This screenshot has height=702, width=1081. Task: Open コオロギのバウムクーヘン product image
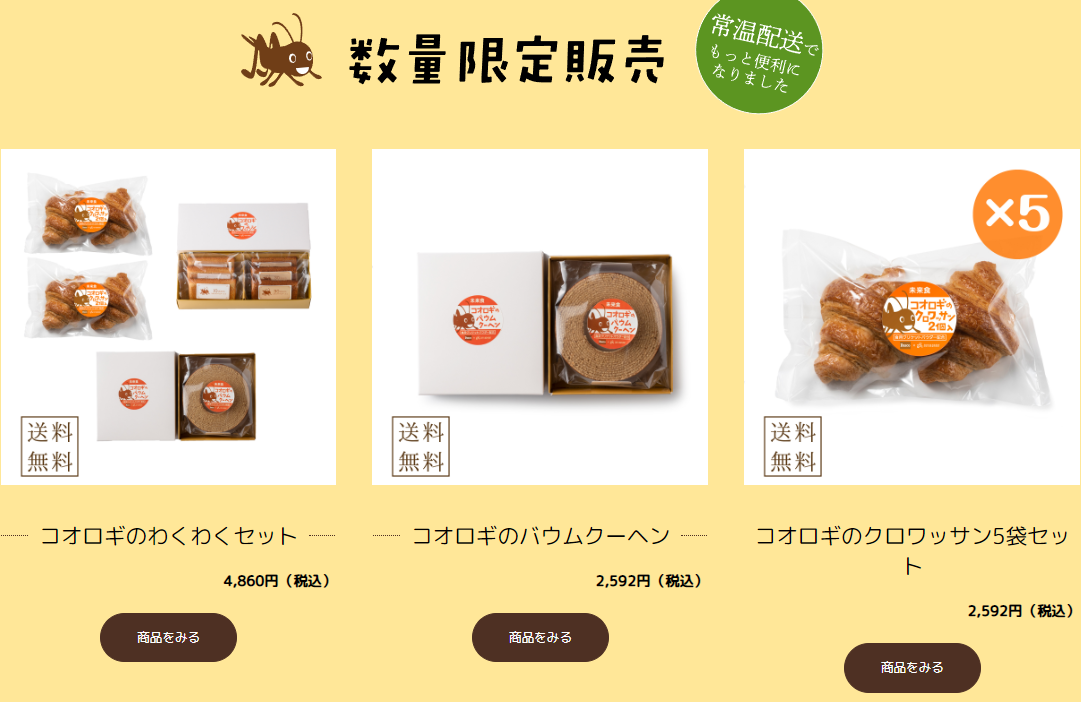tap(540, 317)
